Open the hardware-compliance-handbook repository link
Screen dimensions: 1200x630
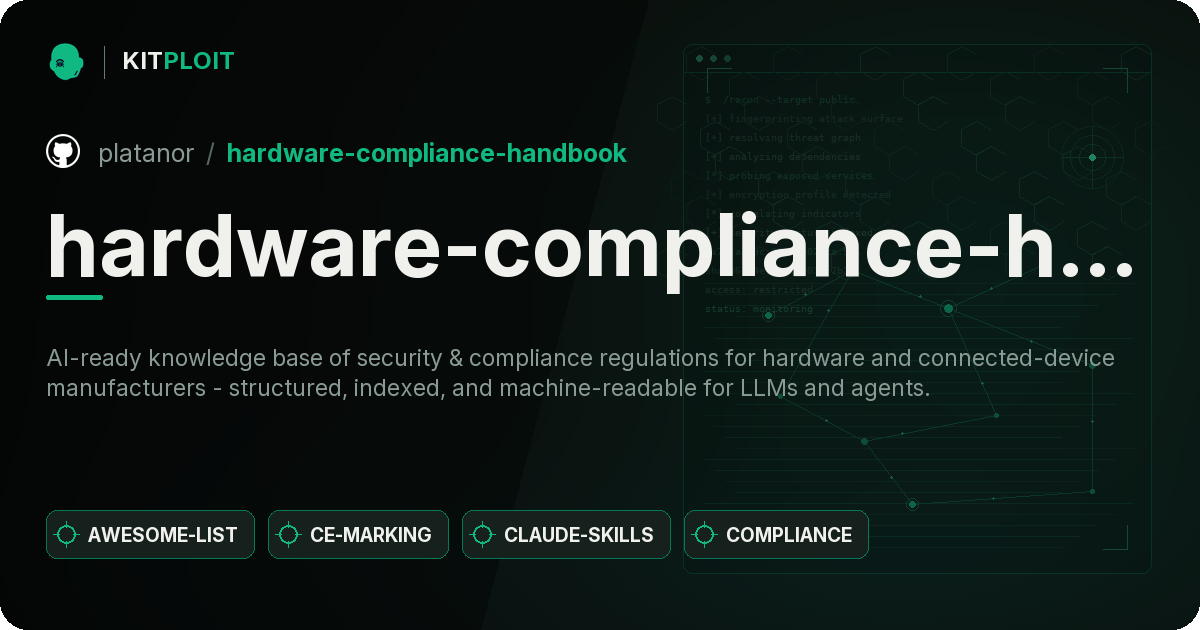(x=427, y=153)
